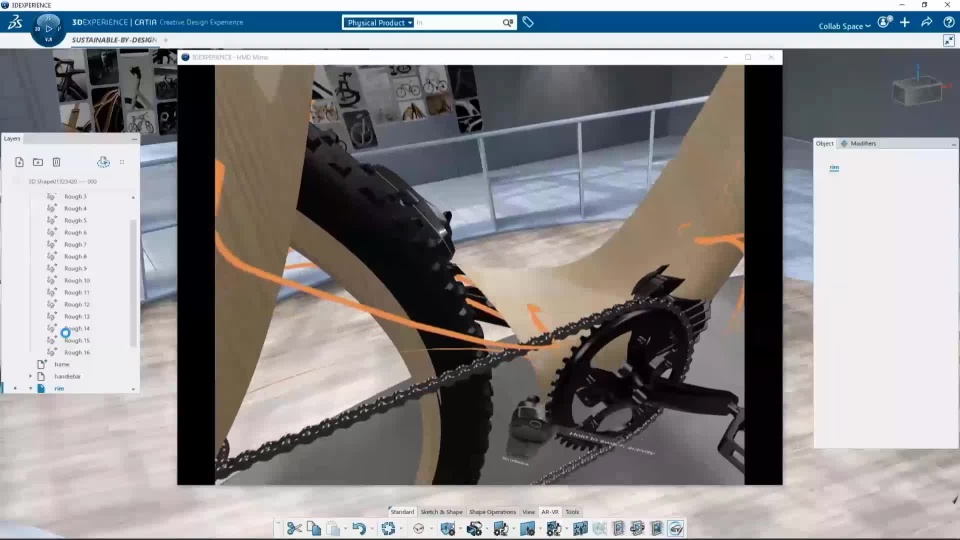The height and width of the screenshot is (540, 960).
Task: Select the Rough 10 layer
Action: (x=77, y=280)
